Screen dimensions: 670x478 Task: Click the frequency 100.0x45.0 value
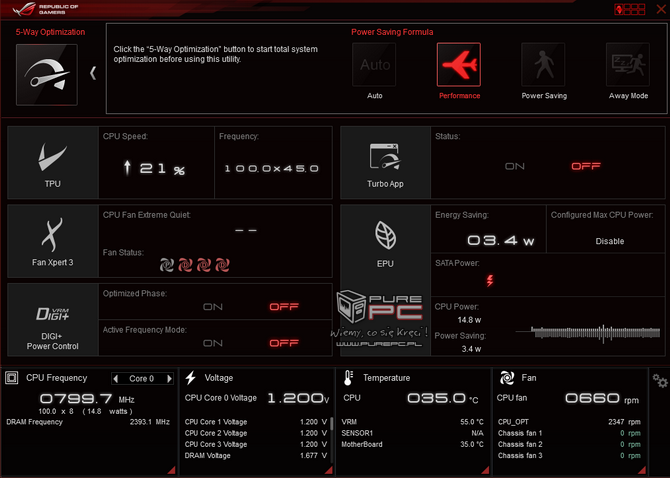coord(272,168)
